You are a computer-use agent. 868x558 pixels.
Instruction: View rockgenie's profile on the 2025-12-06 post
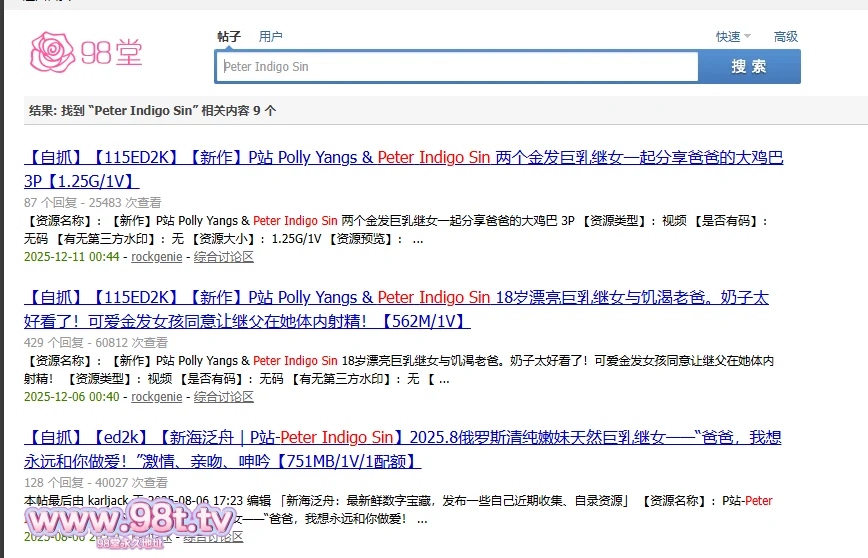click(157, 397)
